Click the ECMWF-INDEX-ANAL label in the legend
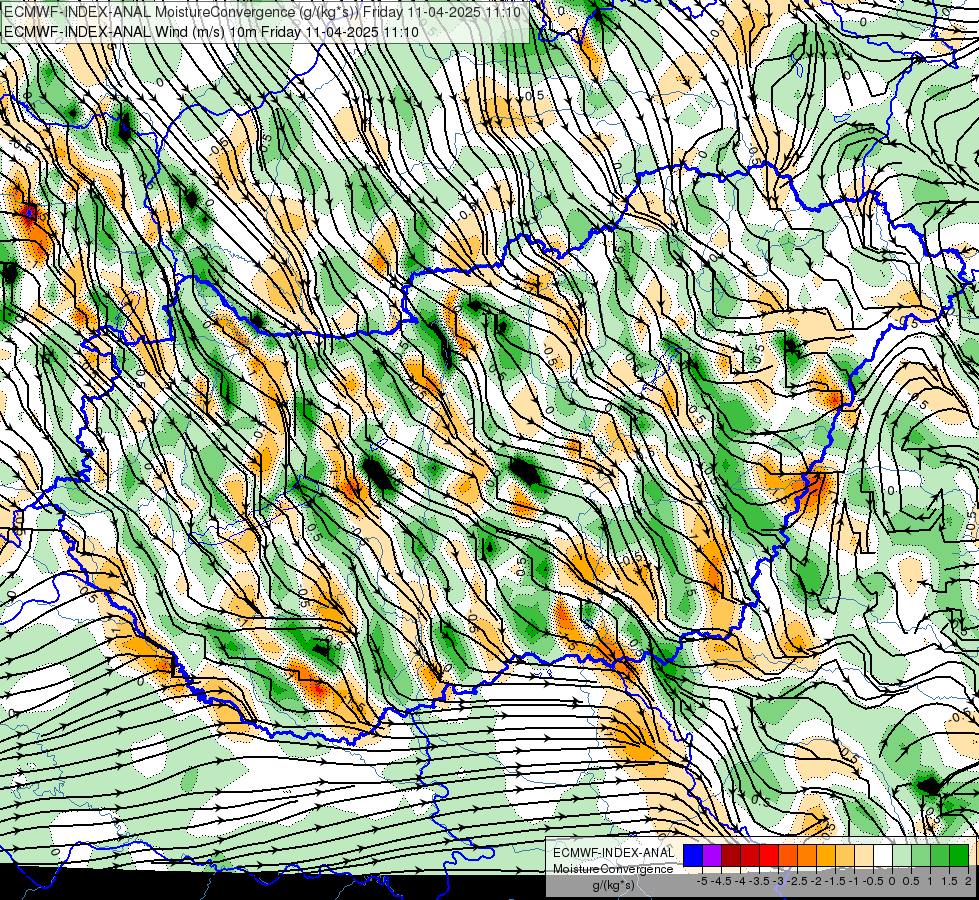Image resolution: width=979 pixels, height=900 pixels. tap(613, 853)
